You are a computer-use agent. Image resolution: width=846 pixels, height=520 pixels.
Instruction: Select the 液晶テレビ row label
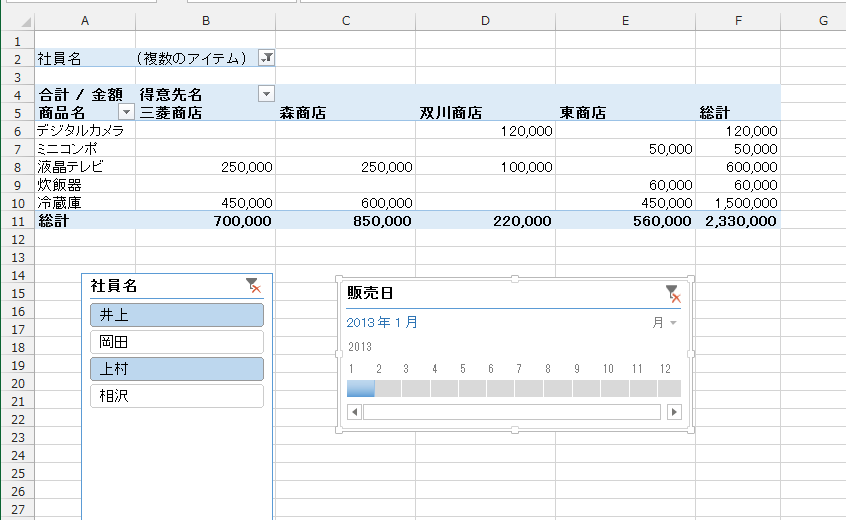click(85, 167)
